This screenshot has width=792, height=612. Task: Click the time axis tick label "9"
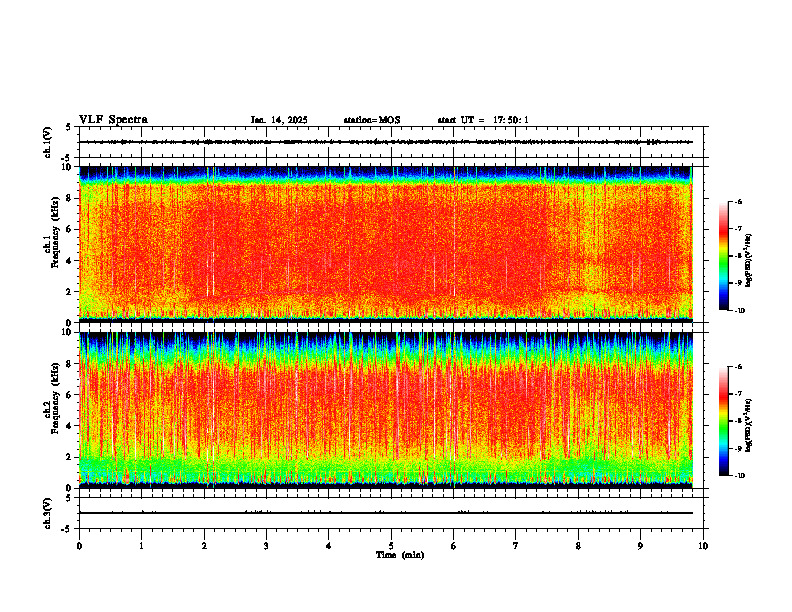(x=640, y=546)
